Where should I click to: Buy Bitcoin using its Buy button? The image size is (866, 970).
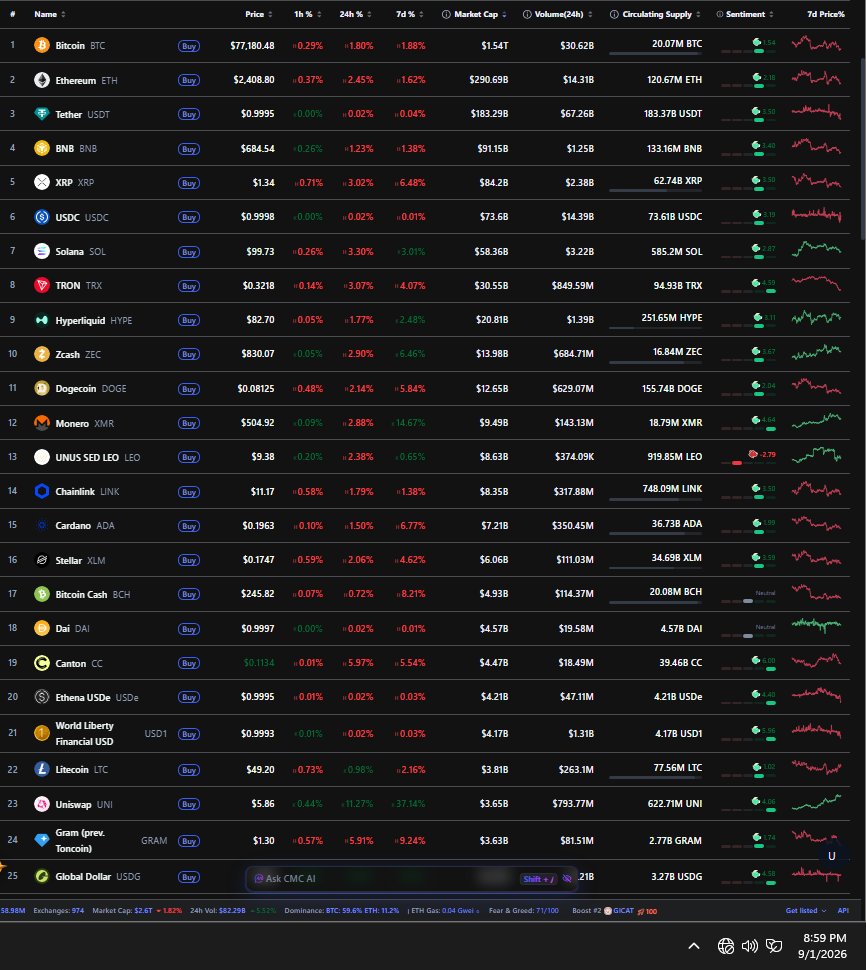pos(189,46)
